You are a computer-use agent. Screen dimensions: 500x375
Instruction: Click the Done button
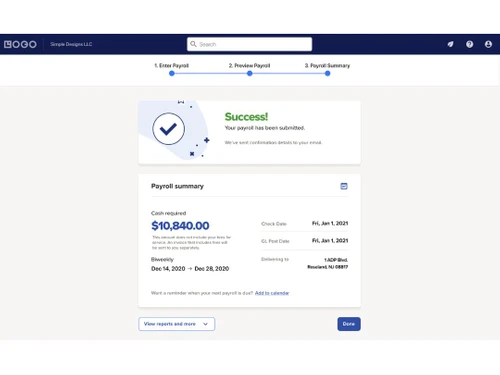pos(349,324)
